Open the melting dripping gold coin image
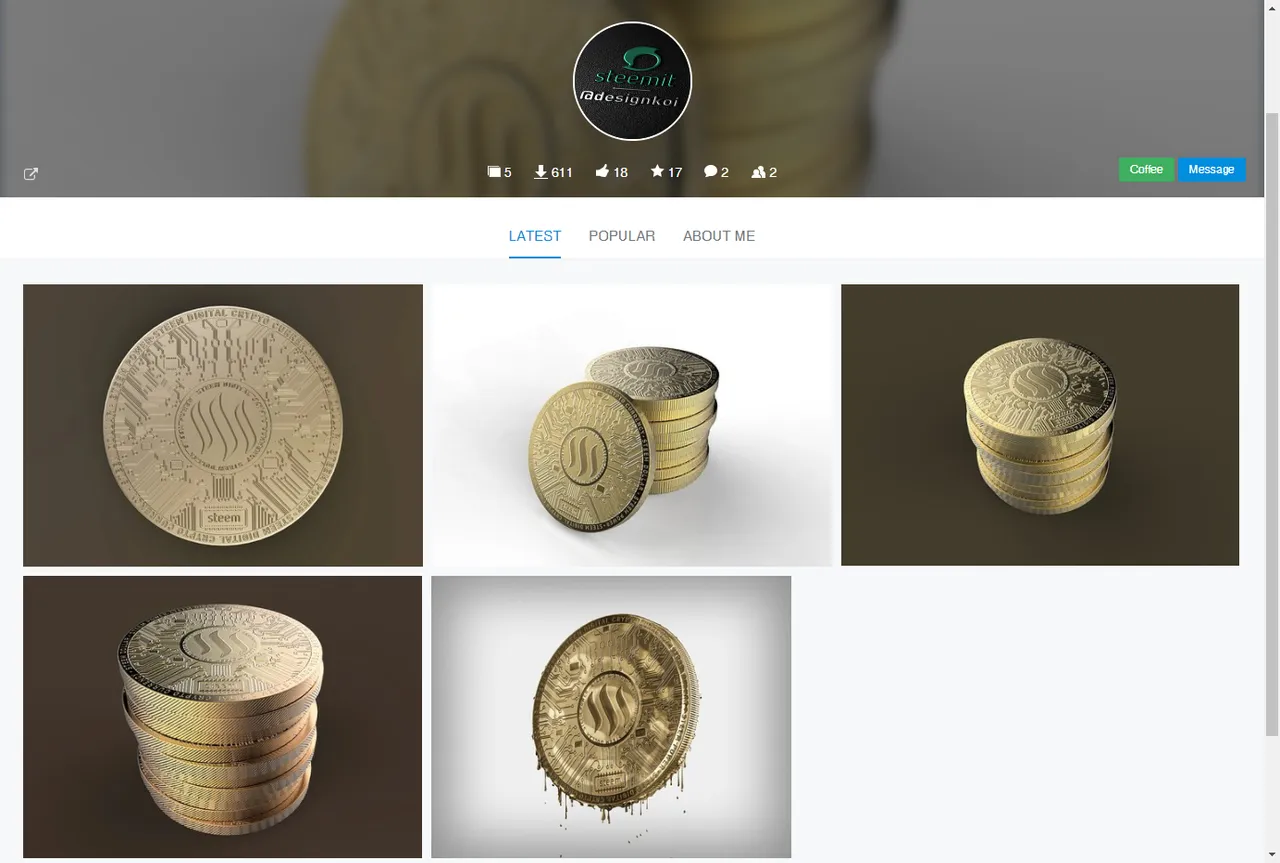This screenshot has height=863, width=1280. pyautogui.click(x=611, y=717)
